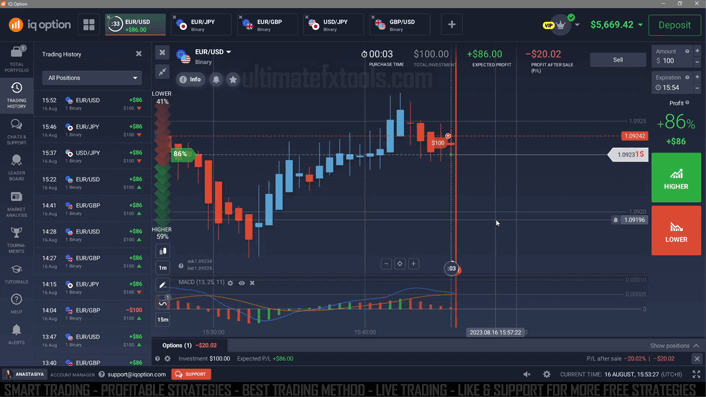Screen dimensions: 706x397
Task: Open Chats & Support from the sidebar
Action: pyautogui.click(x=17, y=132)
